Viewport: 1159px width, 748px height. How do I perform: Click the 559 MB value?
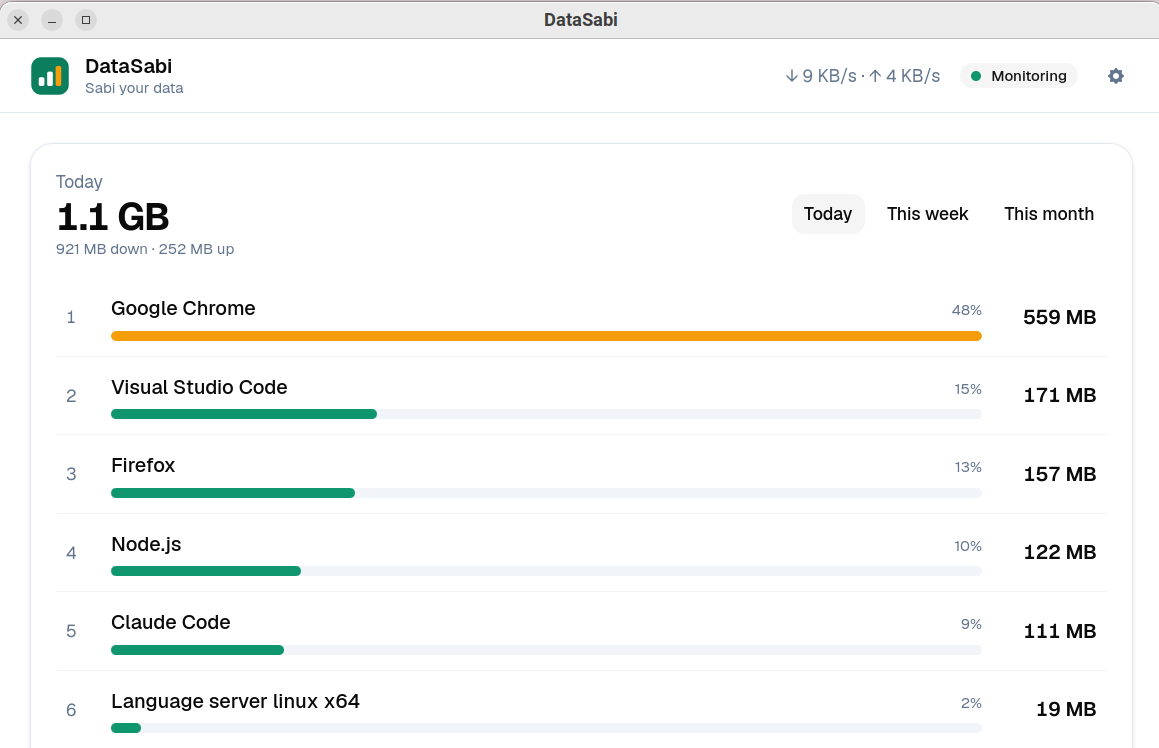click(x=1059, y=318)
